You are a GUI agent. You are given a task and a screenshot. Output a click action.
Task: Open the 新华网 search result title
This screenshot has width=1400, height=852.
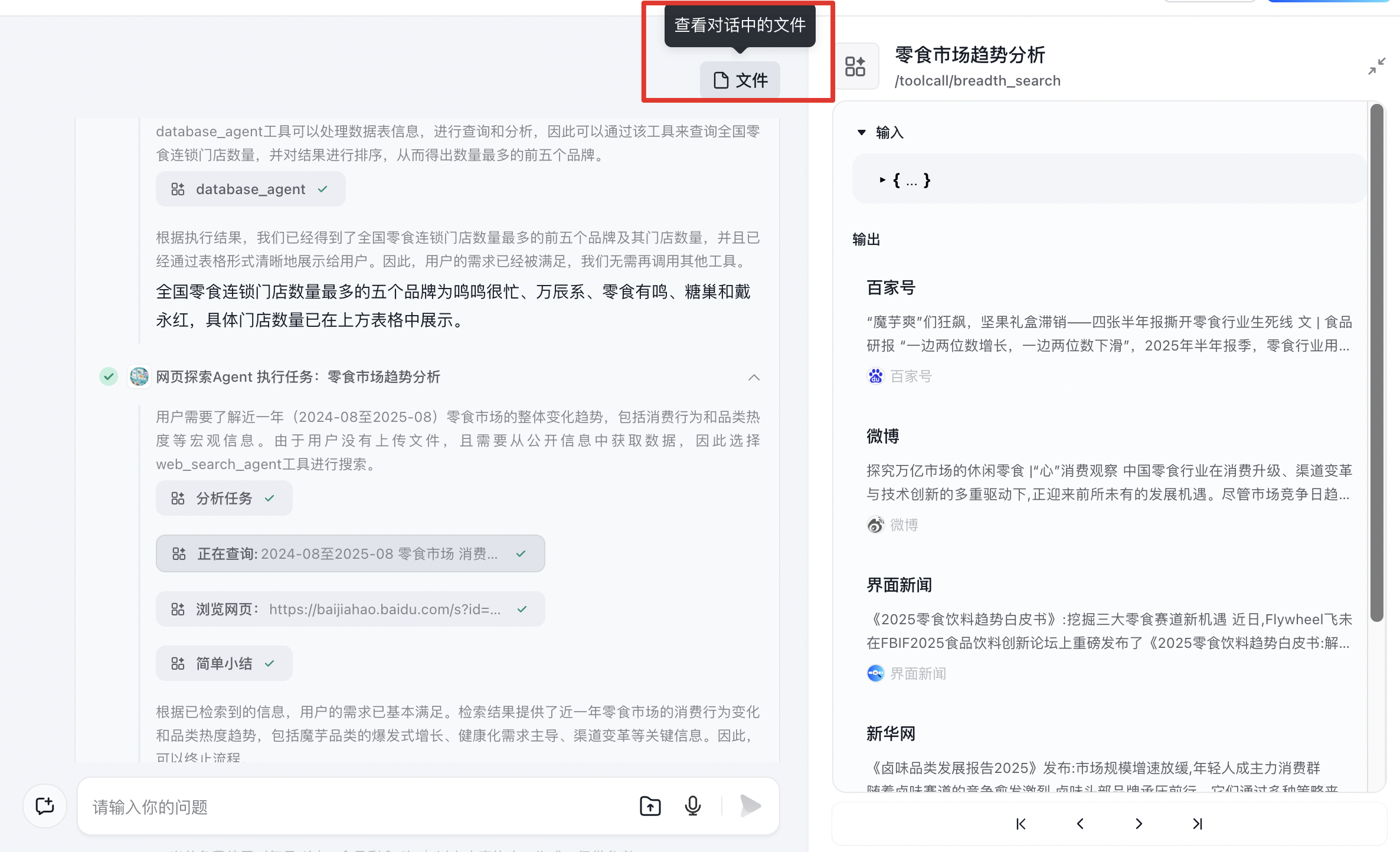click(x=891, y=734)
